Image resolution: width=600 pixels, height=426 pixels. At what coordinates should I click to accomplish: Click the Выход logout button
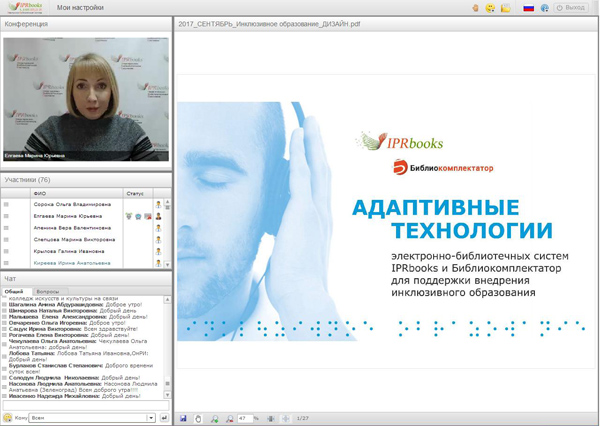(x=571, y=8)
